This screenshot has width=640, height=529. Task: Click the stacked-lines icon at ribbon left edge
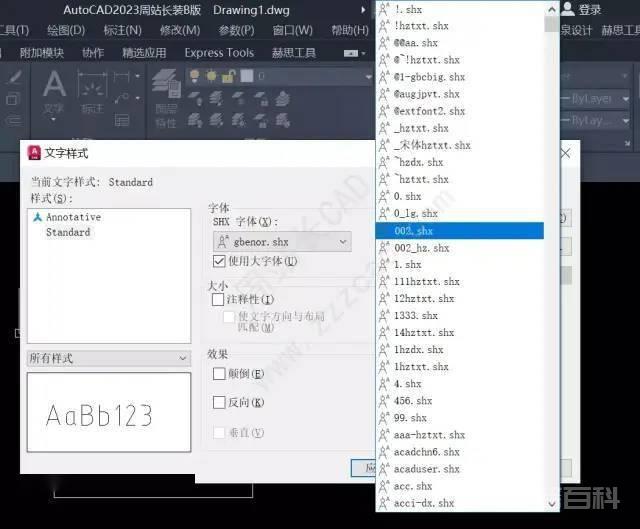click(x=13, y=120)
